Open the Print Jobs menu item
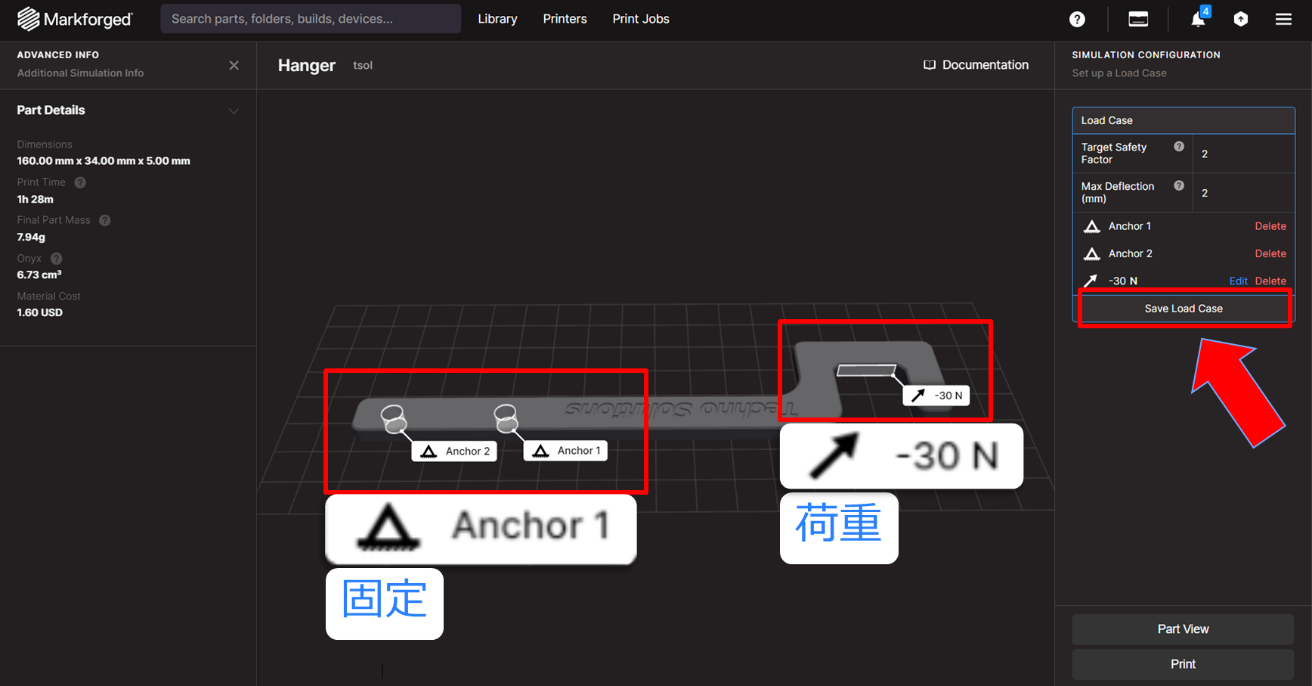1312x686 pixels. tap(640, 19)
